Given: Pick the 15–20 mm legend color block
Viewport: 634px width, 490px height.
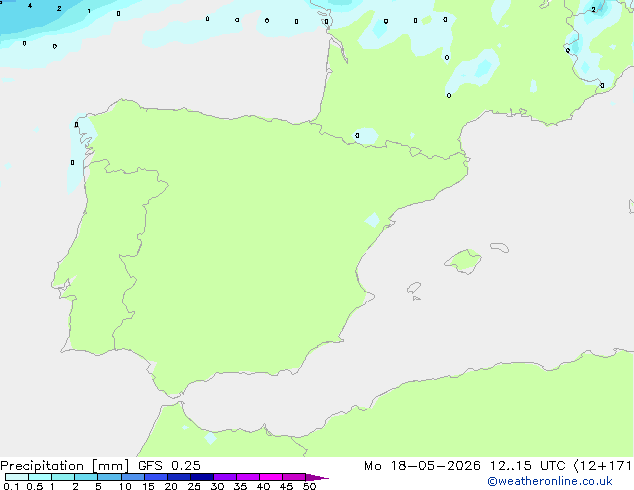Looking at the screenshot, I should click(x=156, y=477).
